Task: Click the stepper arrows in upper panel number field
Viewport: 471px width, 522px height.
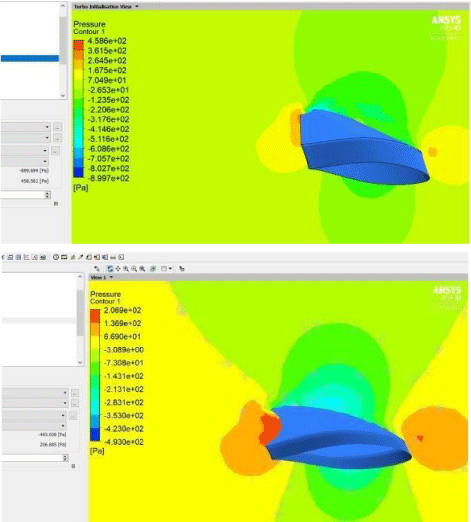Action: [x=48, y=195]
